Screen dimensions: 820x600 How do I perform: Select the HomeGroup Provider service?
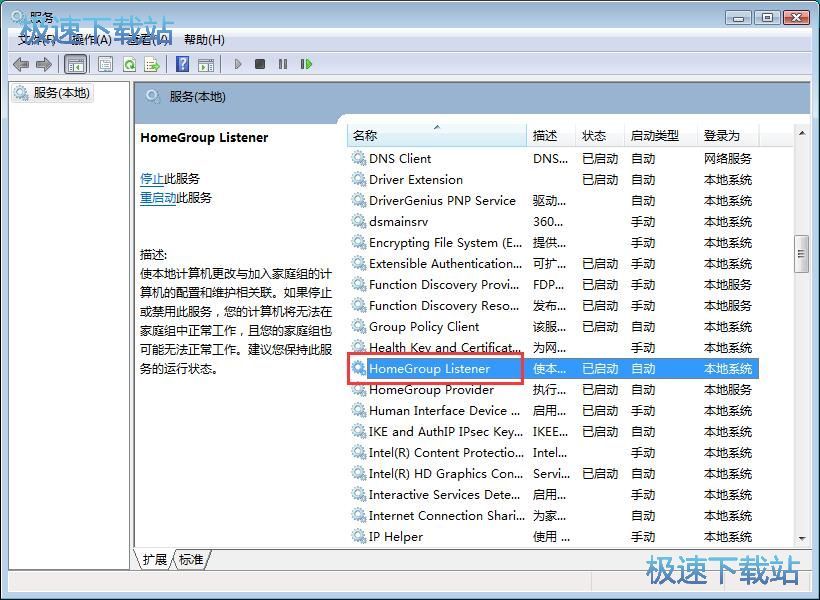tap(553, 390)
